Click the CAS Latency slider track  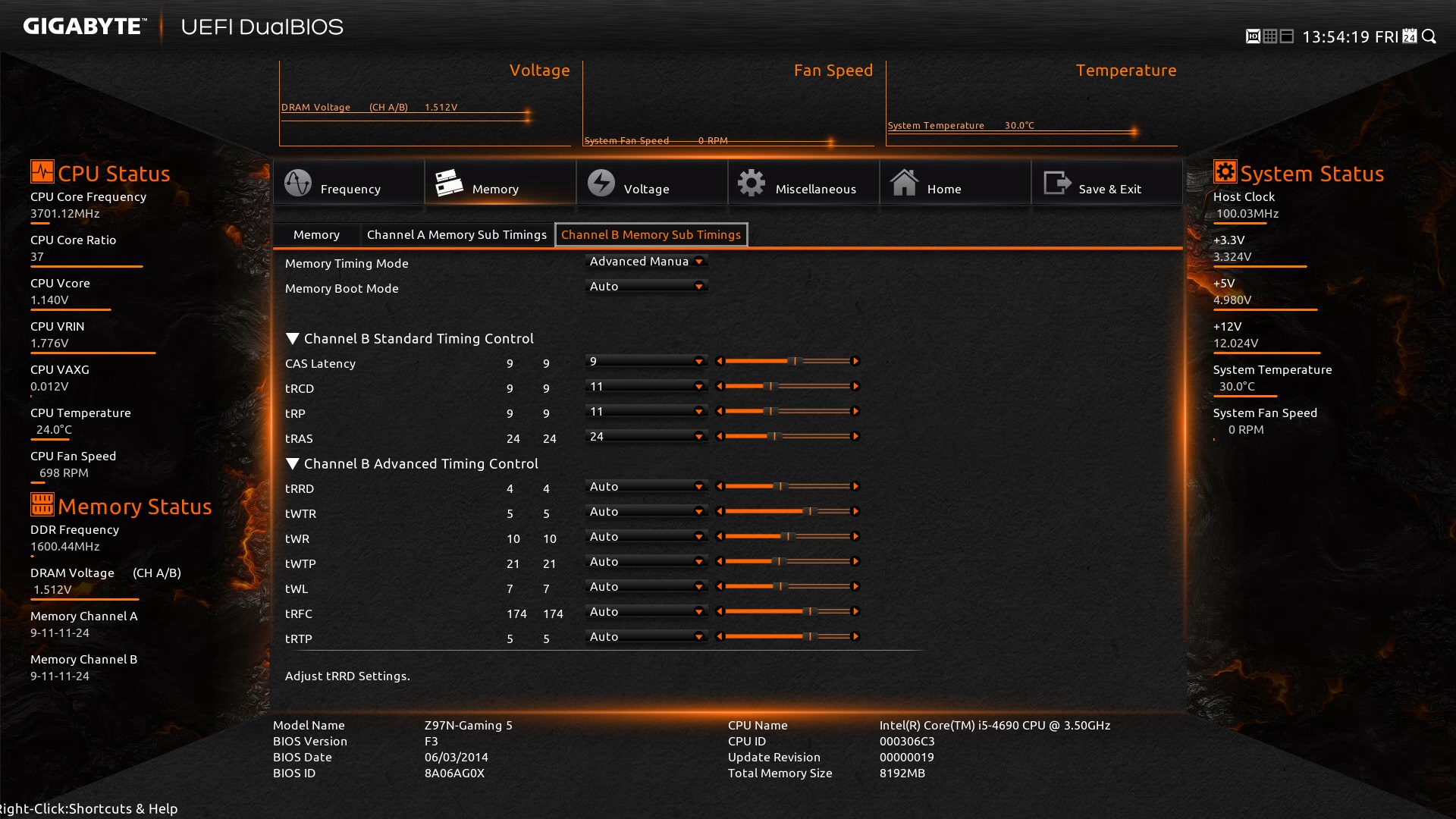click(x=787, y=361)
